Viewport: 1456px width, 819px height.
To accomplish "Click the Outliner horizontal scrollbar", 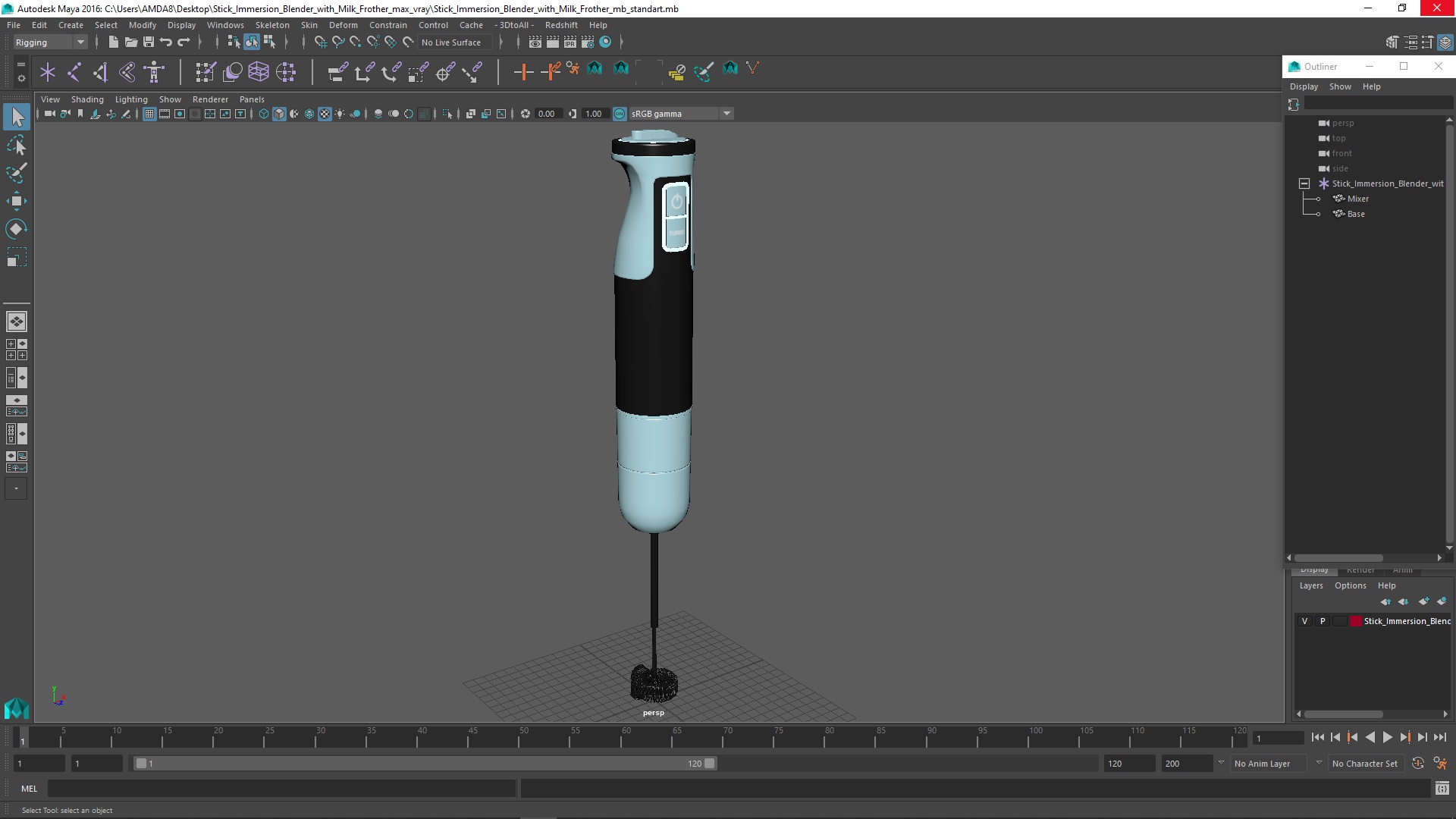I will click(x=1338, y=557).
